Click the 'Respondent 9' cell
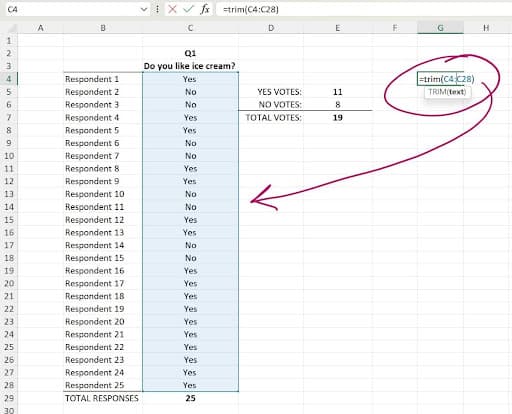 coord(103,181)
